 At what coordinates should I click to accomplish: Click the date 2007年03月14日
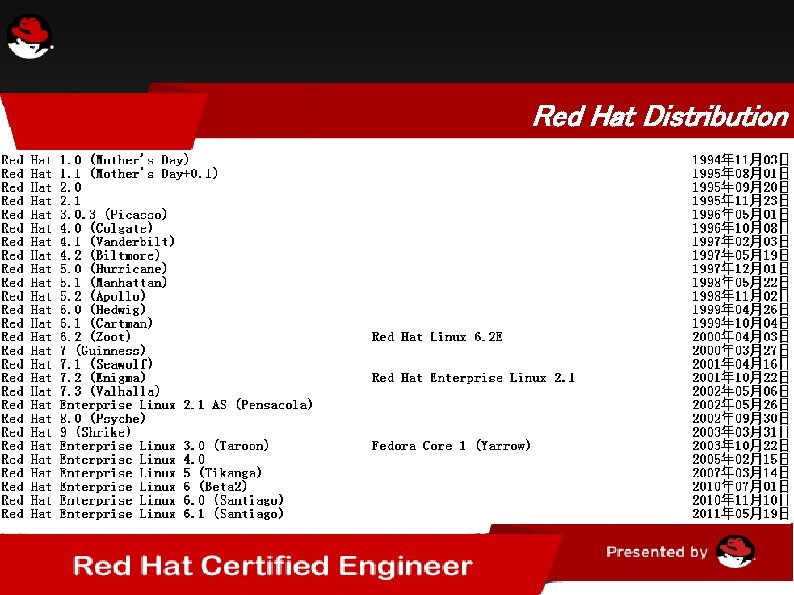(740, 473)
